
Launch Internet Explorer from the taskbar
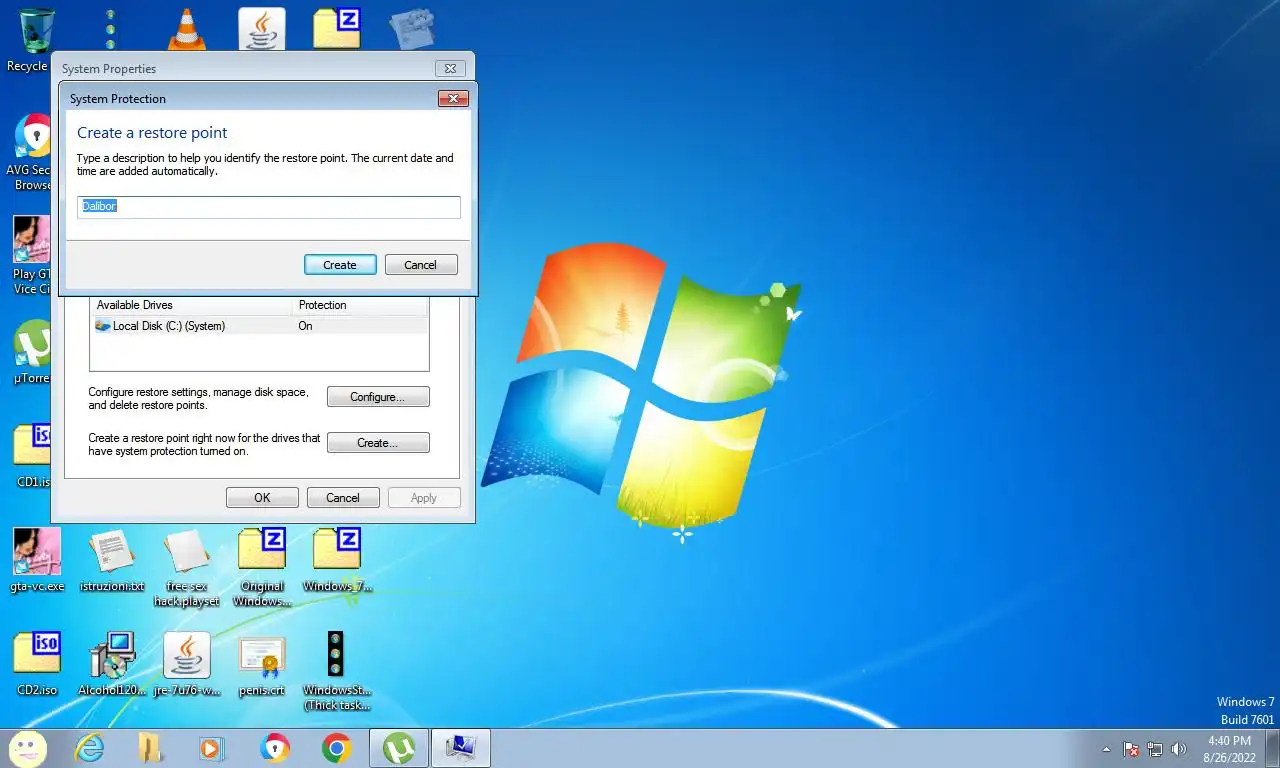pyautogui.click(x=90, y=748)
